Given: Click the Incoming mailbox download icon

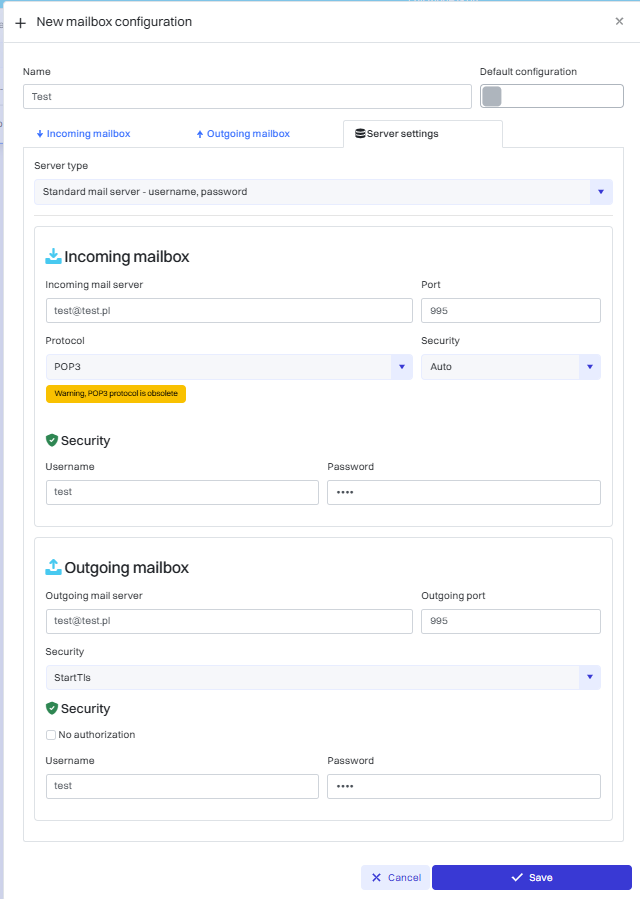Looking at the screenshot, I should 53,257.
